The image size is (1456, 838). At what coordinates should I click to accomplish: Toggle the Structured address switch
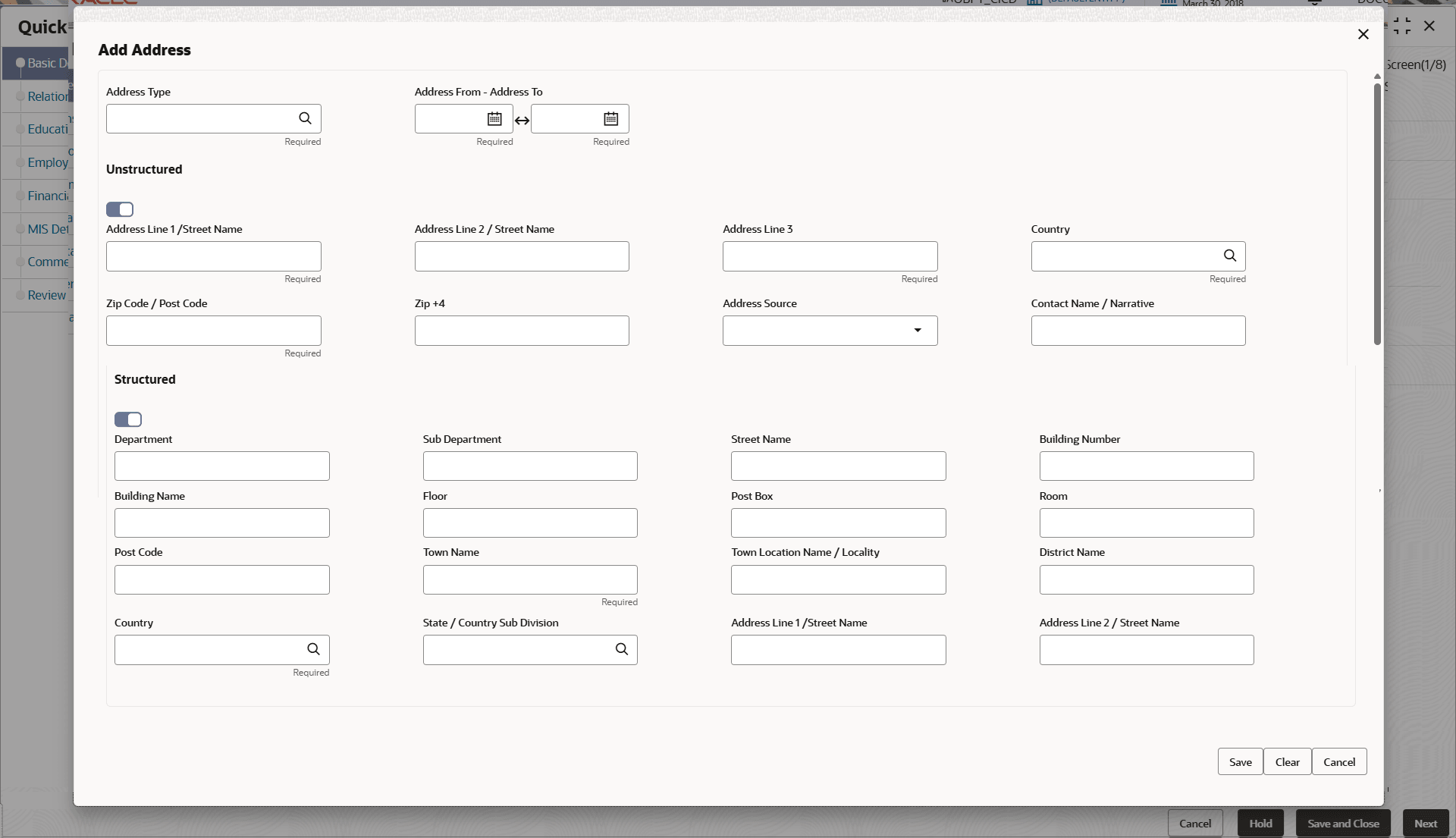(128, 419)
